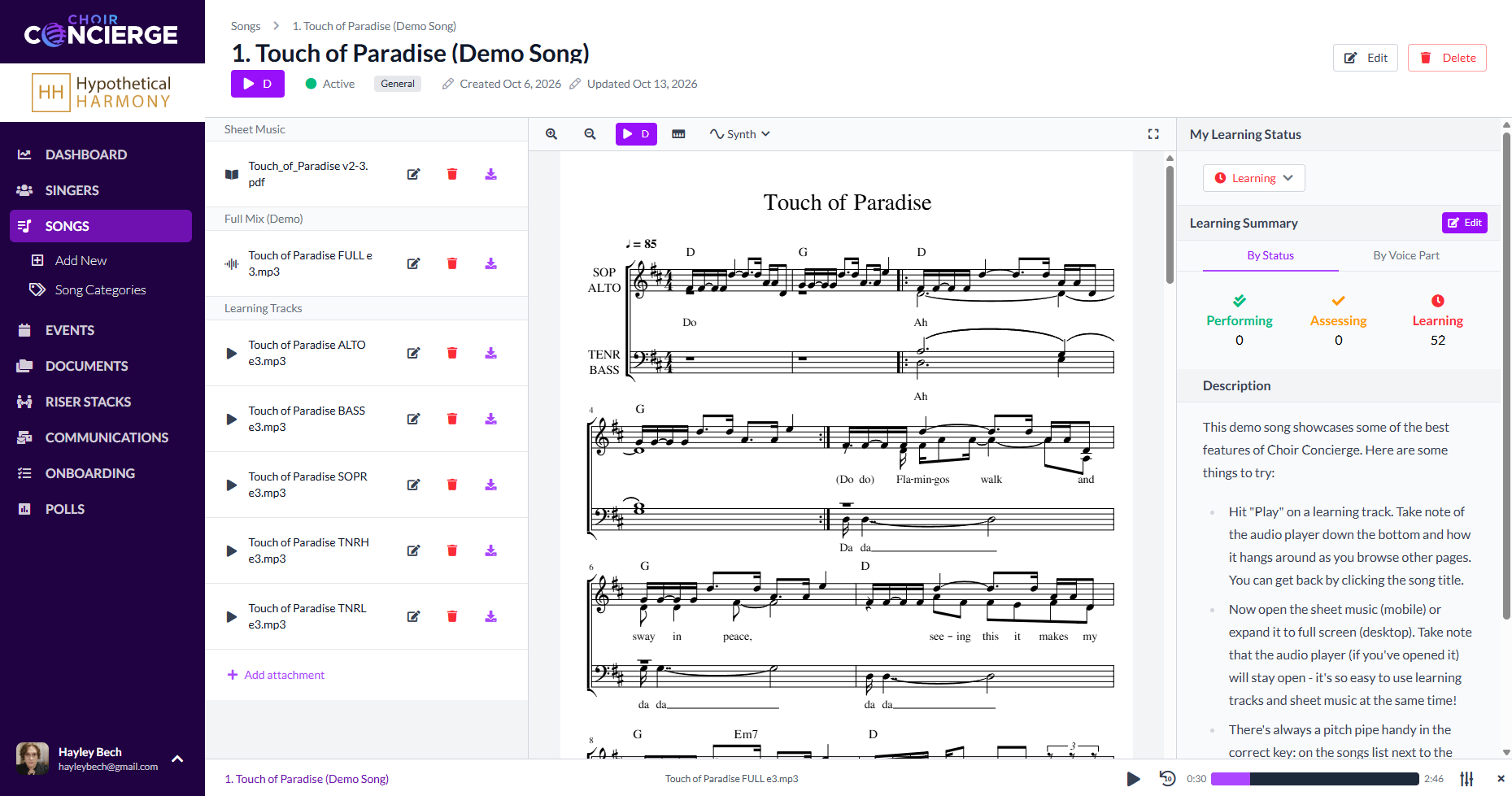Viewport: 1512px width, 796px height.
Task: Delete the Touch_of_Paradise v2-3.pdf attachment
Action: click(x=452, y=174)
